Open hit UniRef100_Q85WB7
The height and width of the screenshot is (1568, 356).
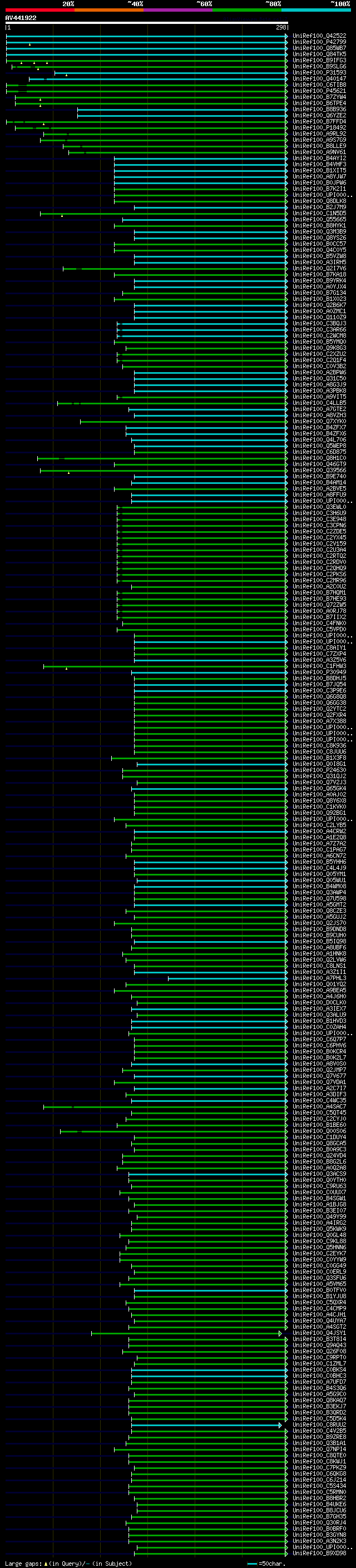point(319,48)
